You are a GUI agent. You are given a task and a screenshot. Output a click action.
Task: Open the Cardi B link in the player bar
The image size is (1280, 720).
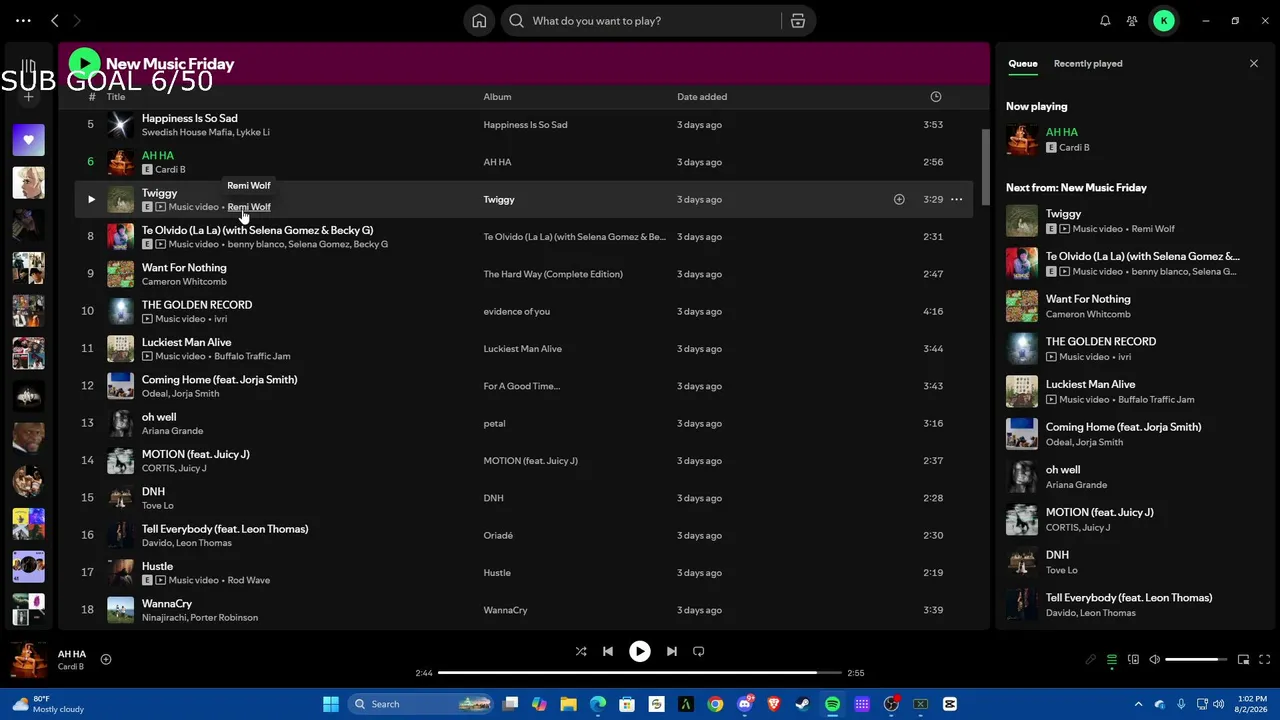[x=71, y=667]
